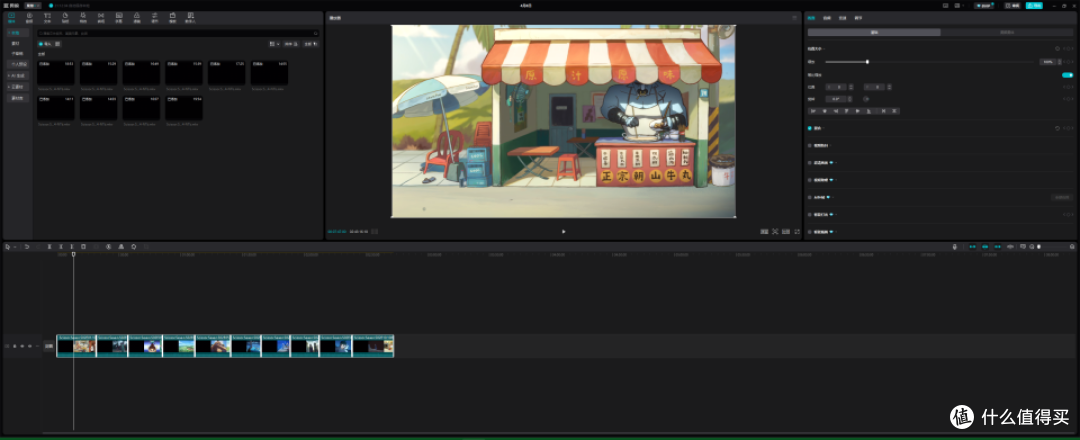
Task: Switch to the third tab of properties panel
Action: tap(842, 17)
